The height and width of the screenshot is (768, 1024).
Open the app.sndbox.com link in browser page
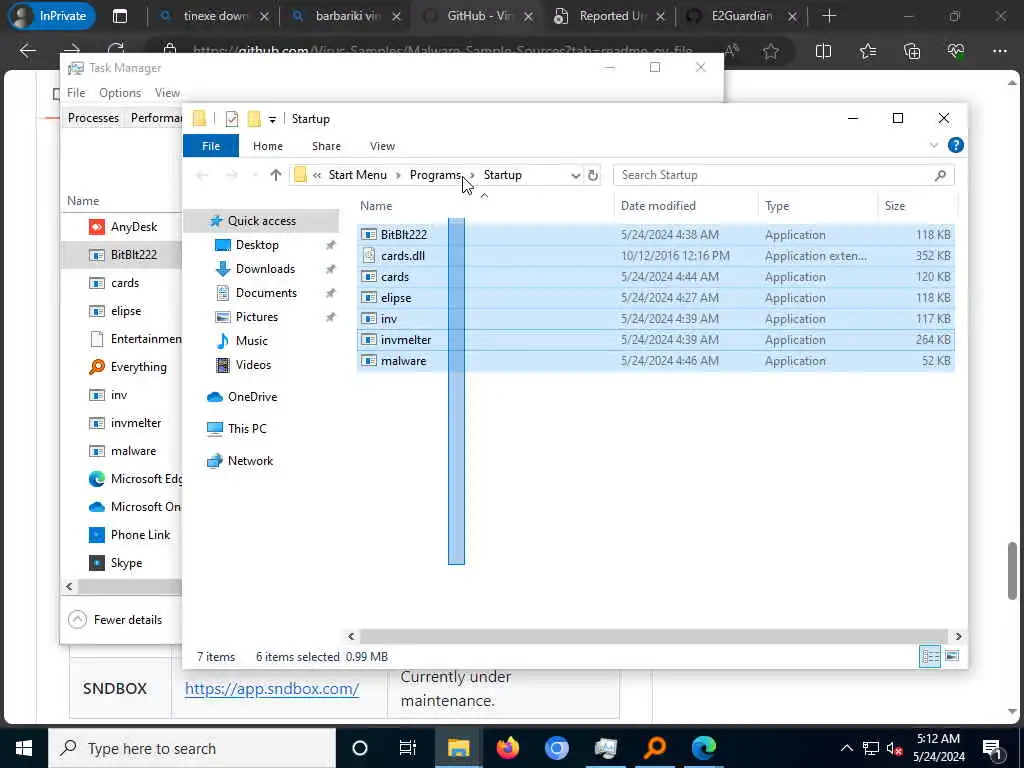tap(272, 688)
